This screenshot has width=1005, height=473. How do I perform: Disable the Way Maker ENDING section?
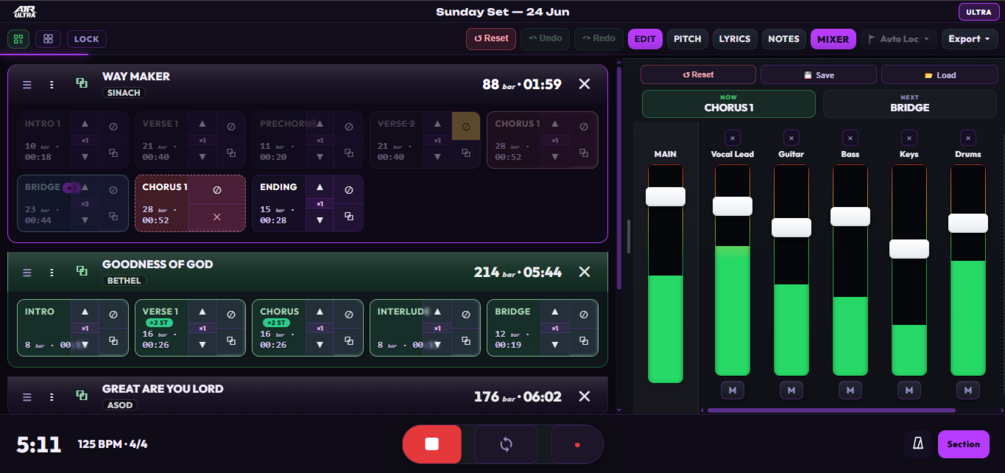pos(349,190)
